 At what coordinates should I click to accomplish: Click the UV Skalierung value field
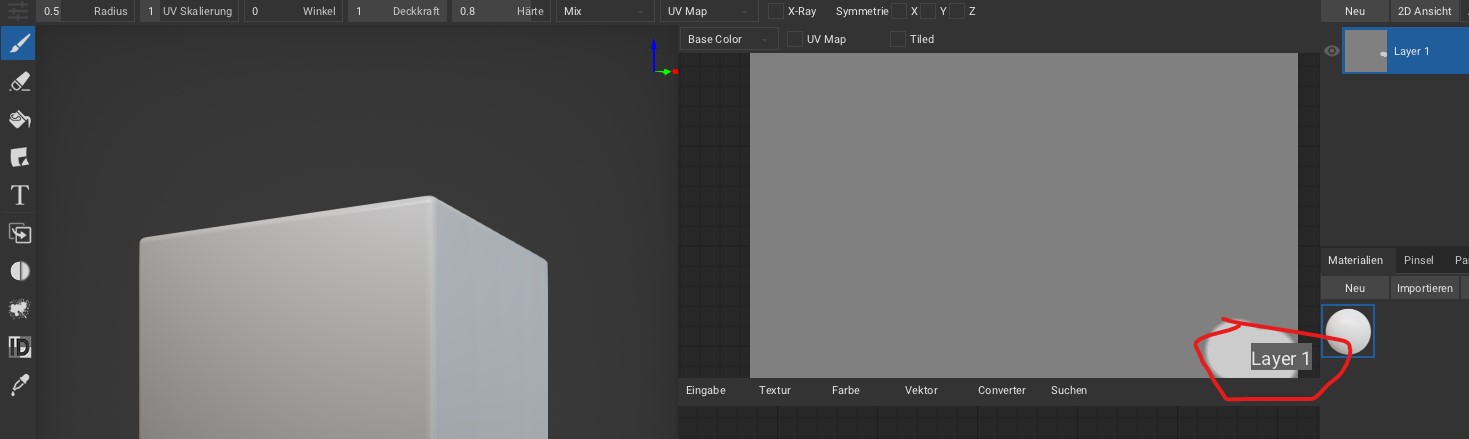point(190,11)
